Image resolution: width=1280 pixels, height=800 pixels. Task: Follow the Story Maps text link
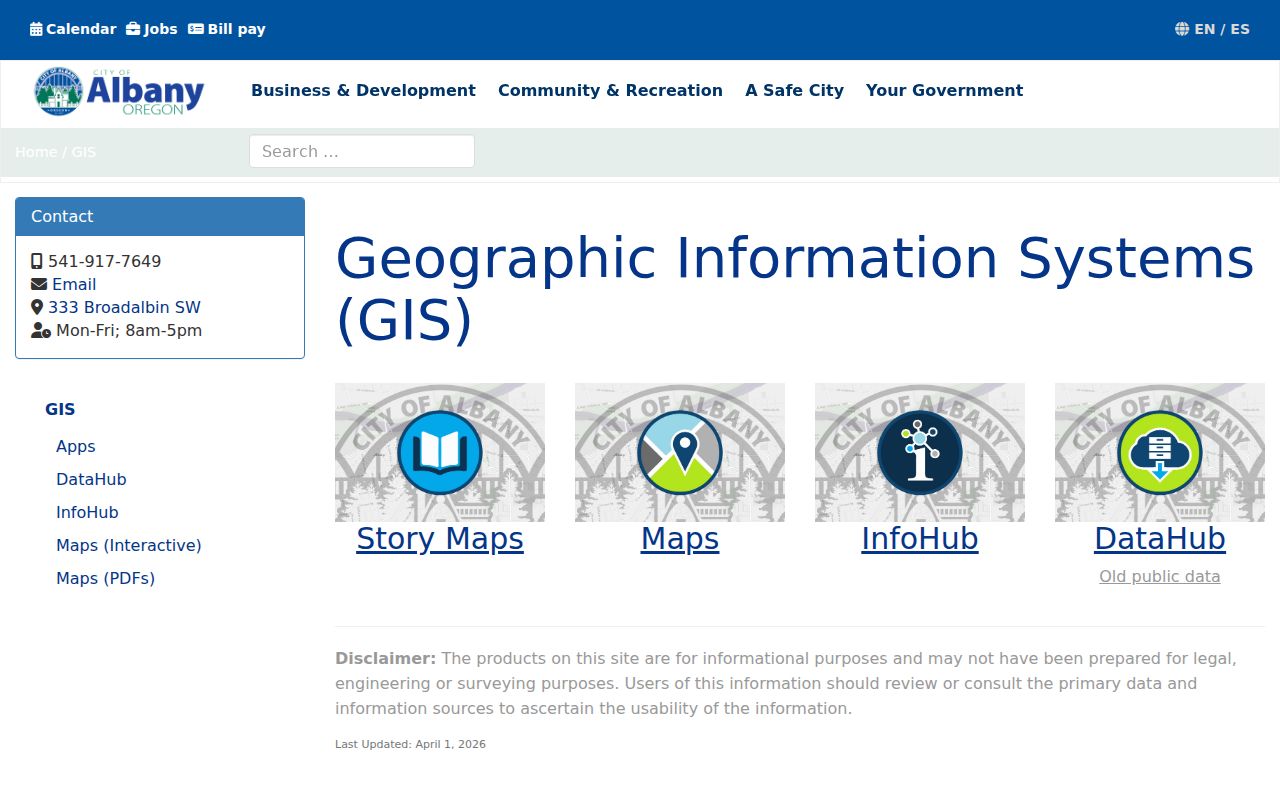click(440, 539)
